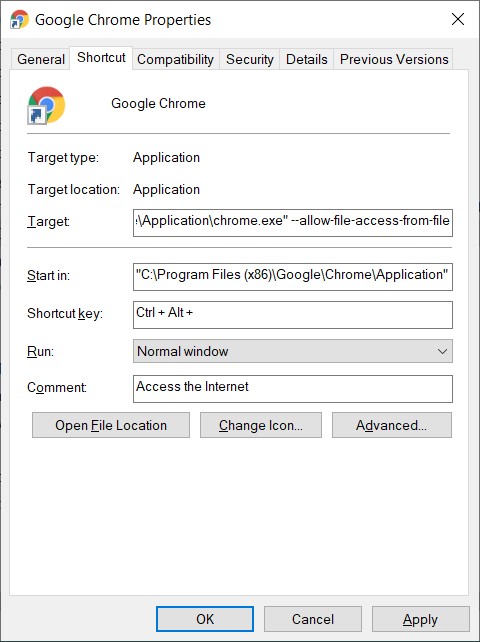Switch to the General tab
480x642 pixels.
41,59
